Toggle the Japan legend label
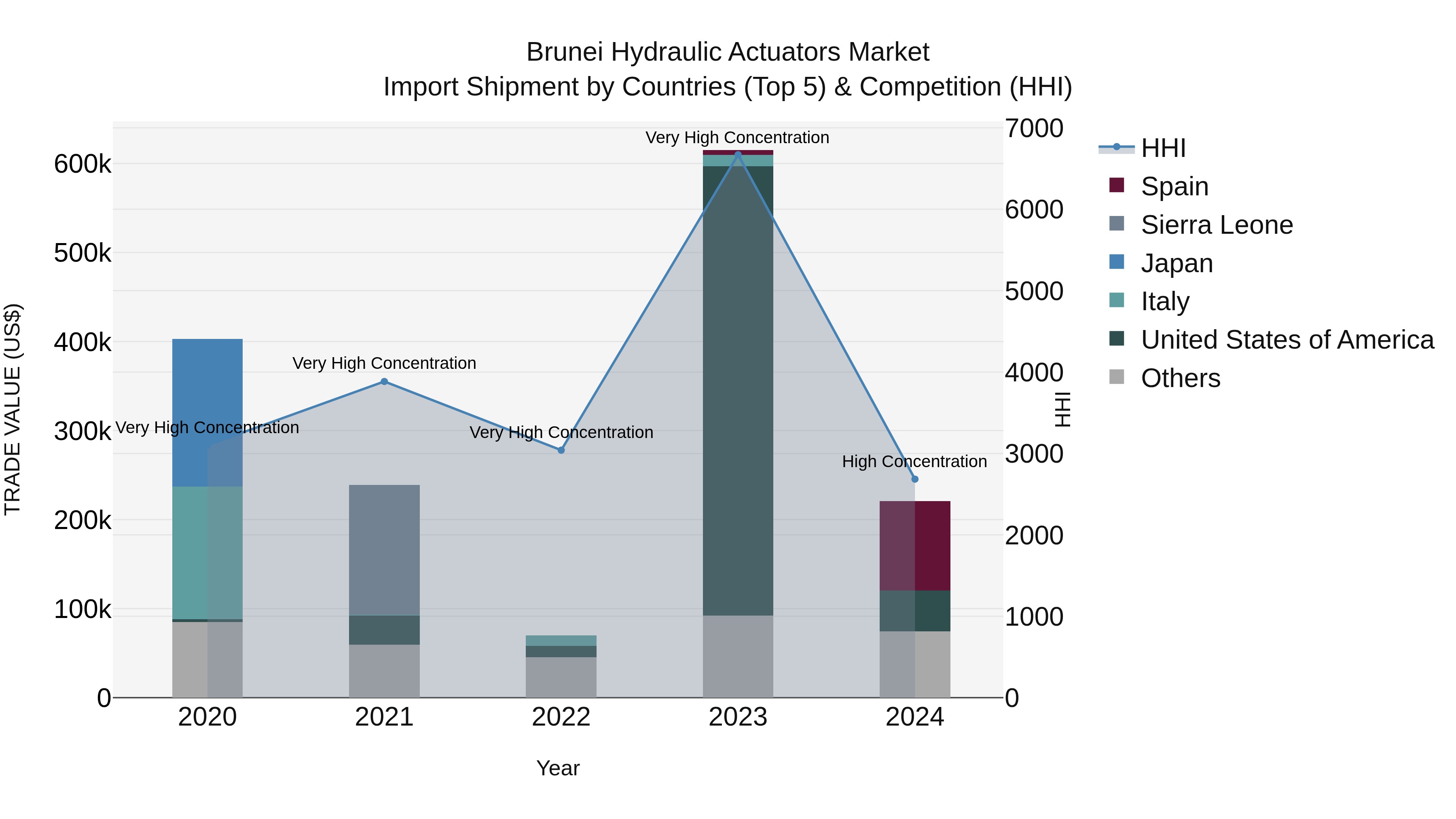Screen dimensions: 1456x819 click(x=1177, y=263)
